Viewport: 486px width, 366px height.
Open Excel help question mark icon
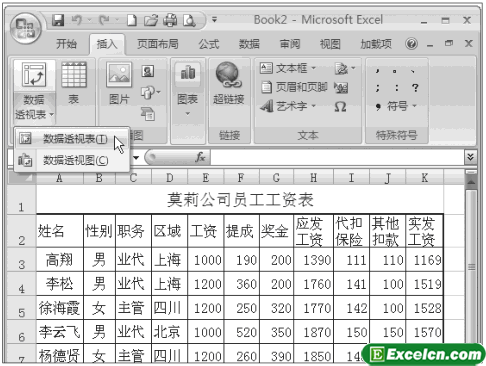coord(412,44)
